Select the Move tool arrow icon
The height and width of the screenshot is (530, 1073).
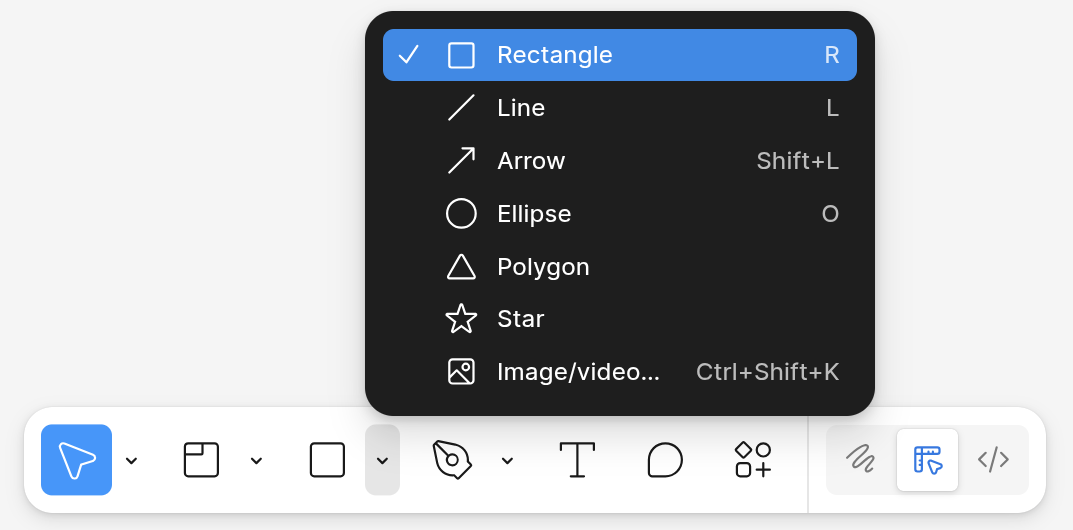76,460
